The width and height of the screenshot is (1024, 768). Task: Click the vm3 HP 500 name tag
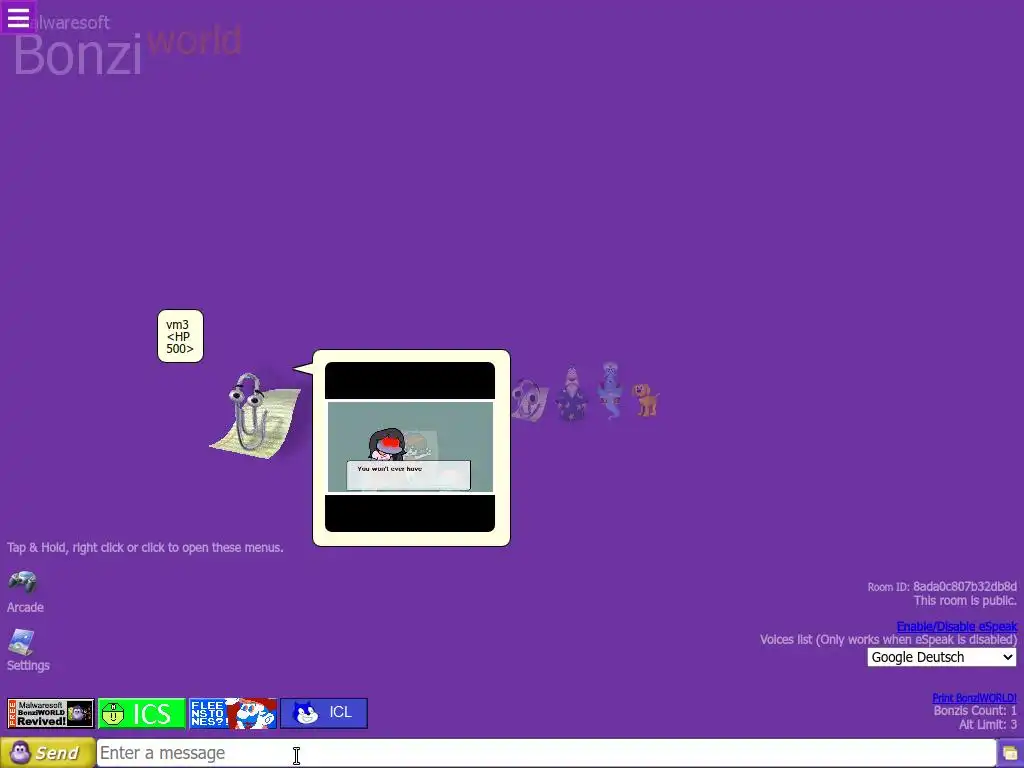[x=180, y=336]
